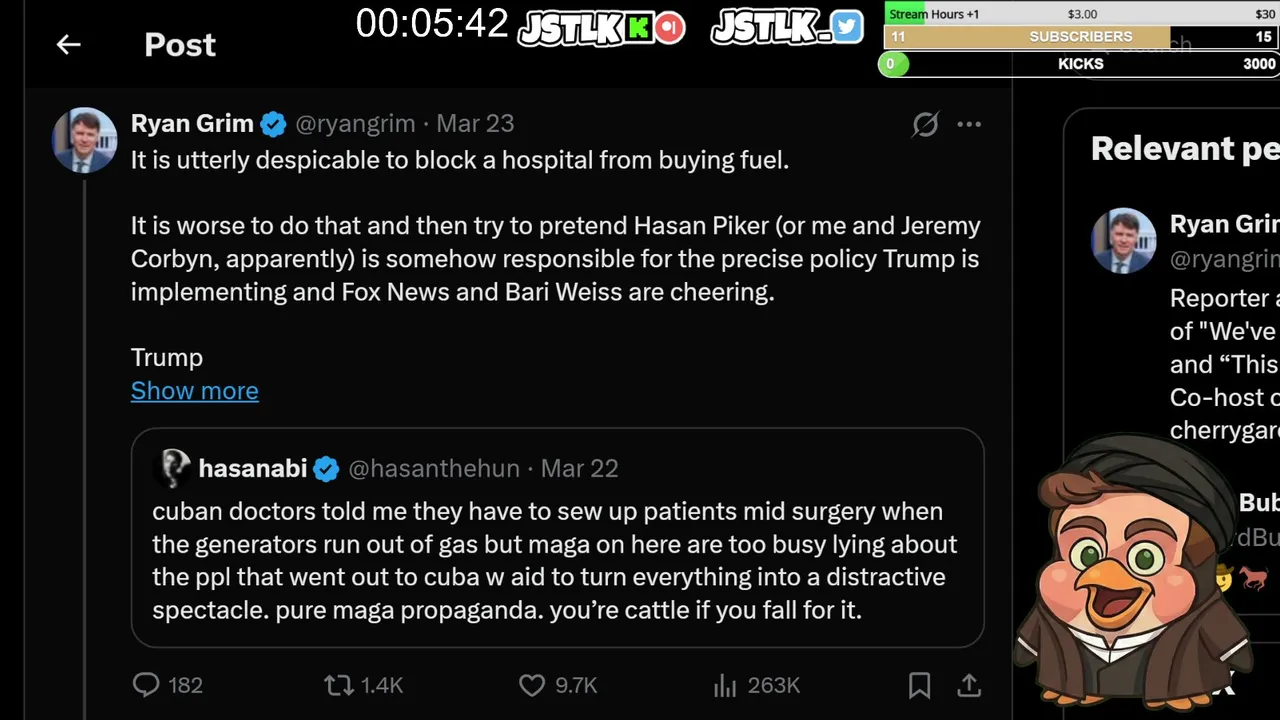The height and width of the screenshot is (720, 1280).
Task: Click the Grok slashed-circle icon
Action: [x=925, y=124]
